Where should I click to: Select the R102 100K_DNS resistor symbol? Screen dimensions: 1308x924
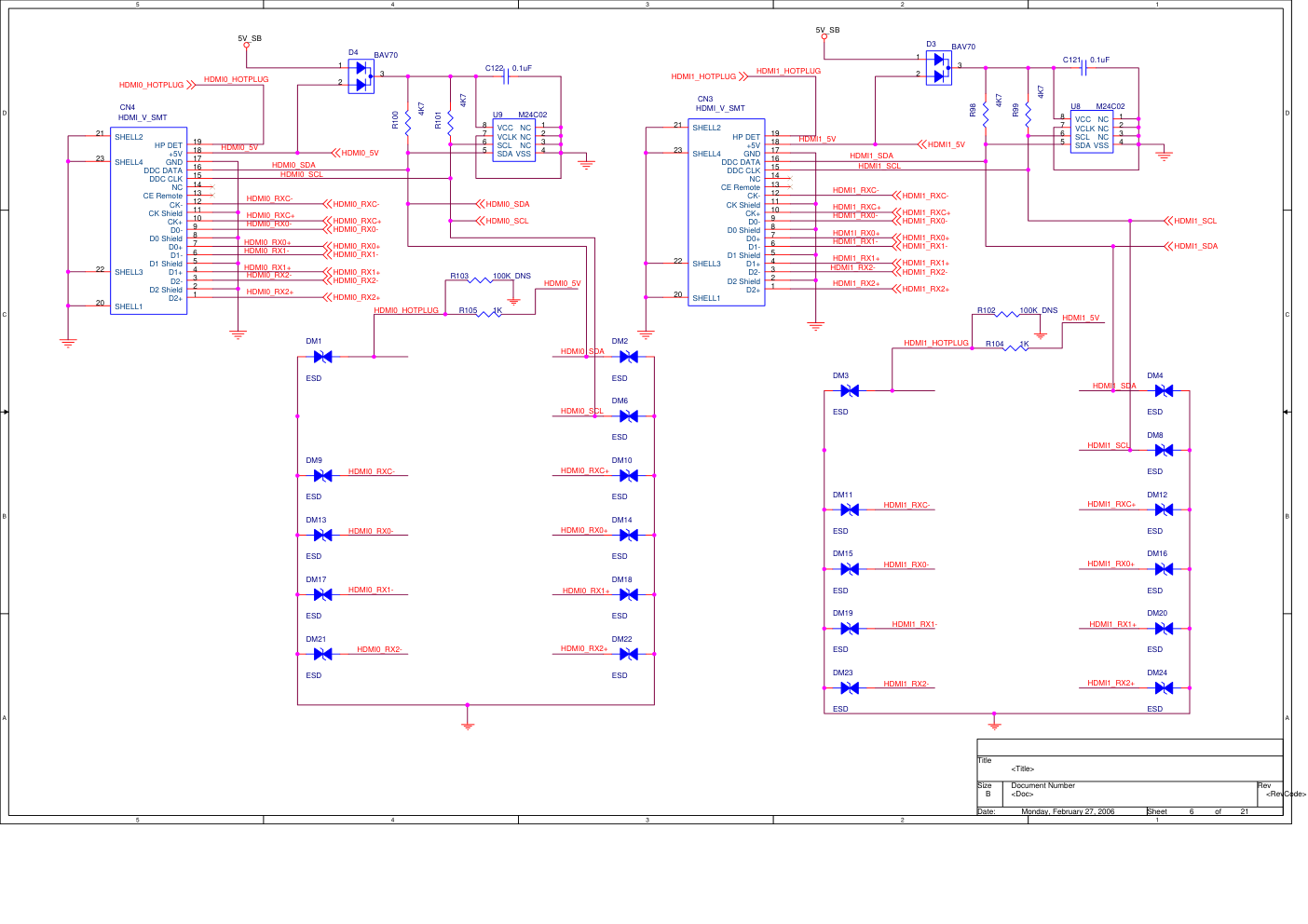(x=1007, y=315)
